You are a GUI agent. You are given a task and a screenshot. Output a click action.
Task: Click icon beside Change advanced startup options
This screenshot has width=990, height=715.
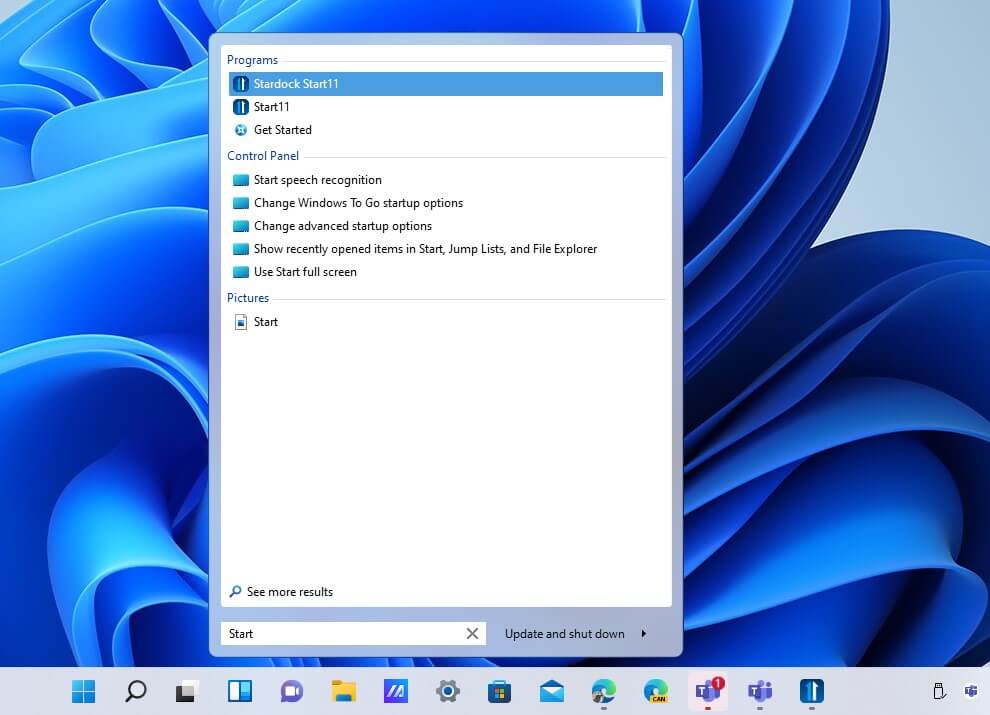pyautogui.click(x=241, y=226)
